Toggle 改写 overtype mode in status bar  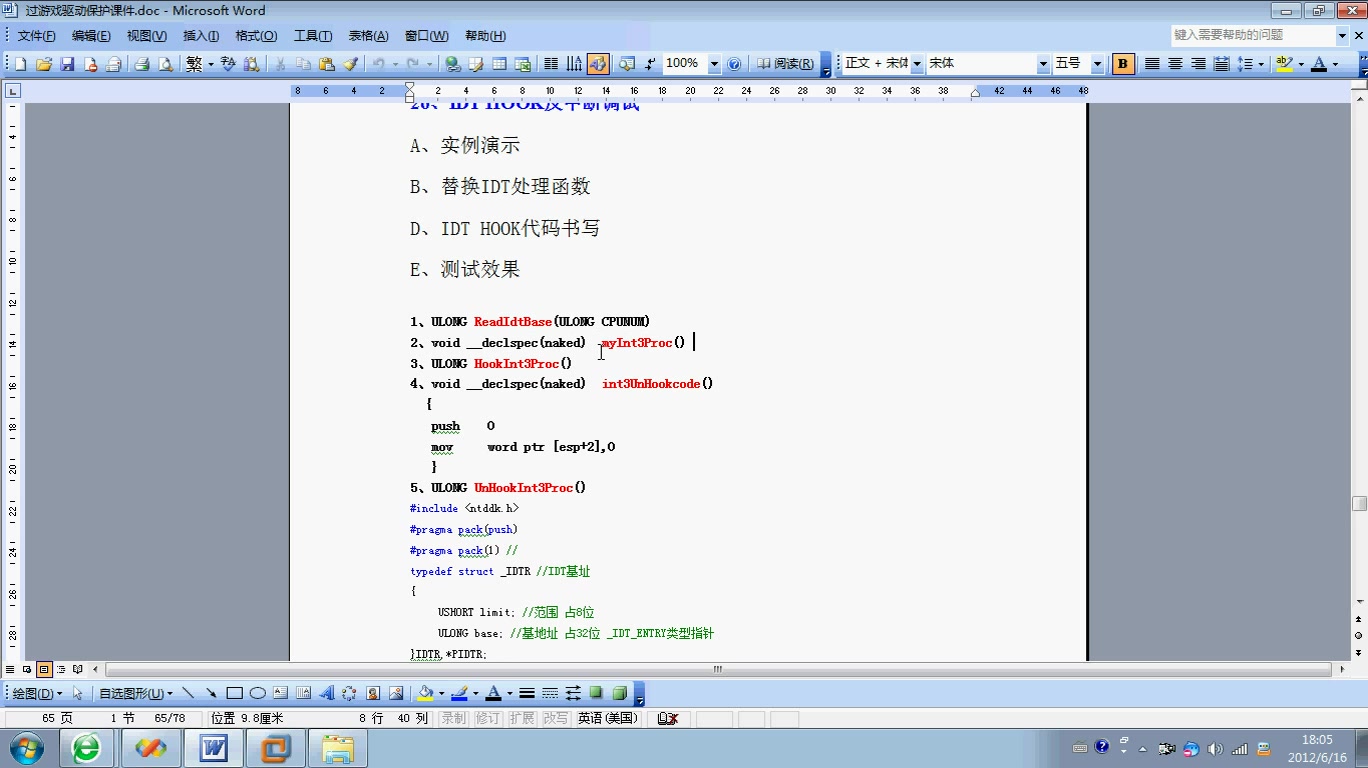click(x=555, y=718)
